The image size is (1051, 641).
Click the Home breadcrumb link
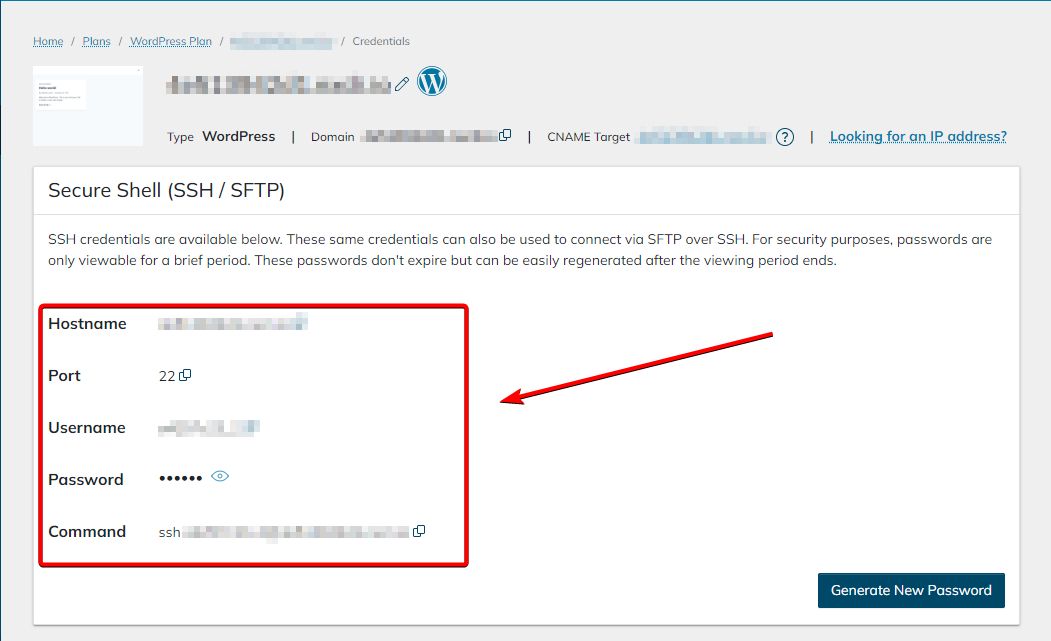(x=48, y=41)
